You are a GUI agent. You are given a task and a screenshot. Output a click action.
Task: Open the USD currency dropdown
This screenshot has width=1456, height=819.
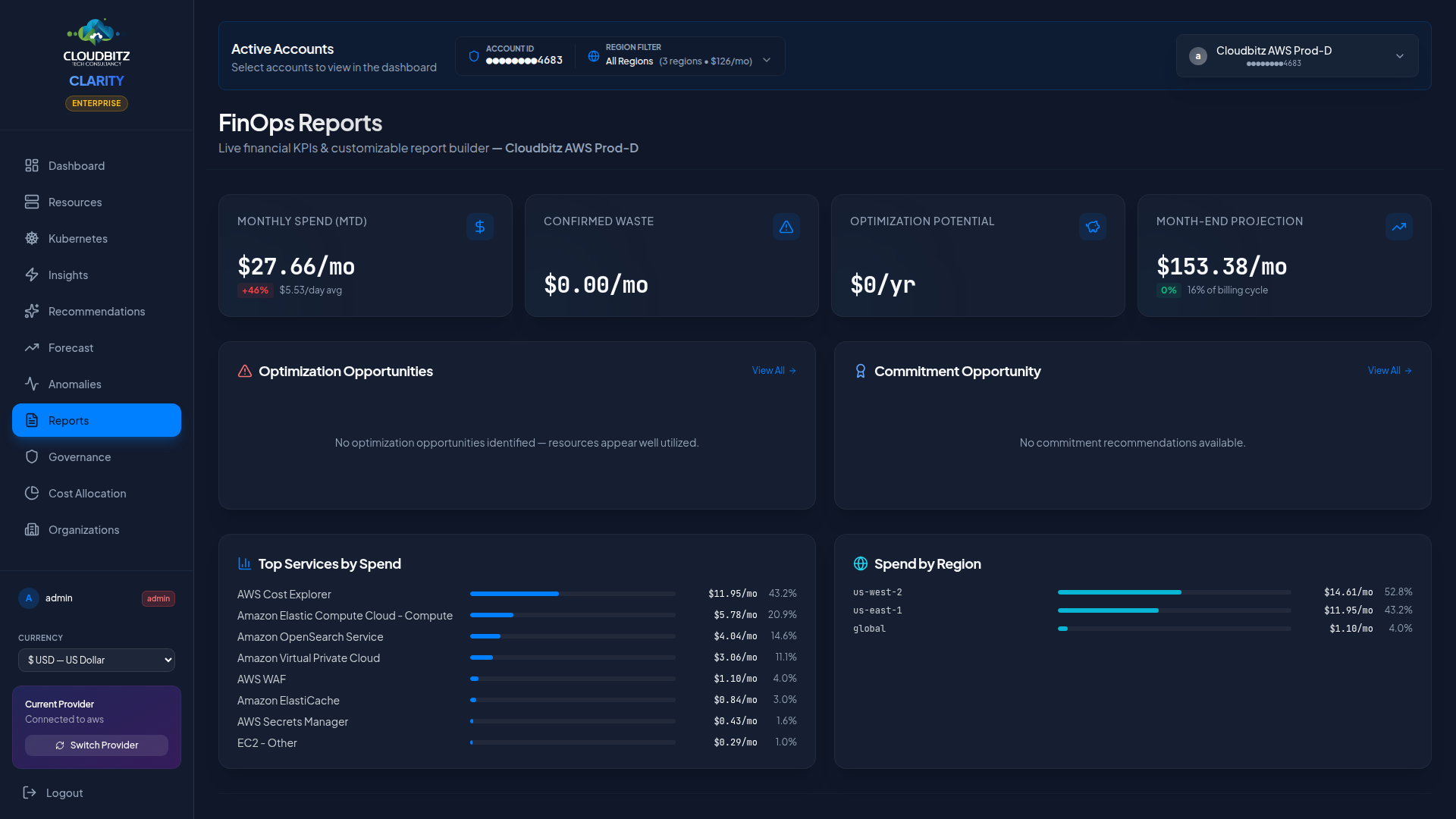[96, 660]
